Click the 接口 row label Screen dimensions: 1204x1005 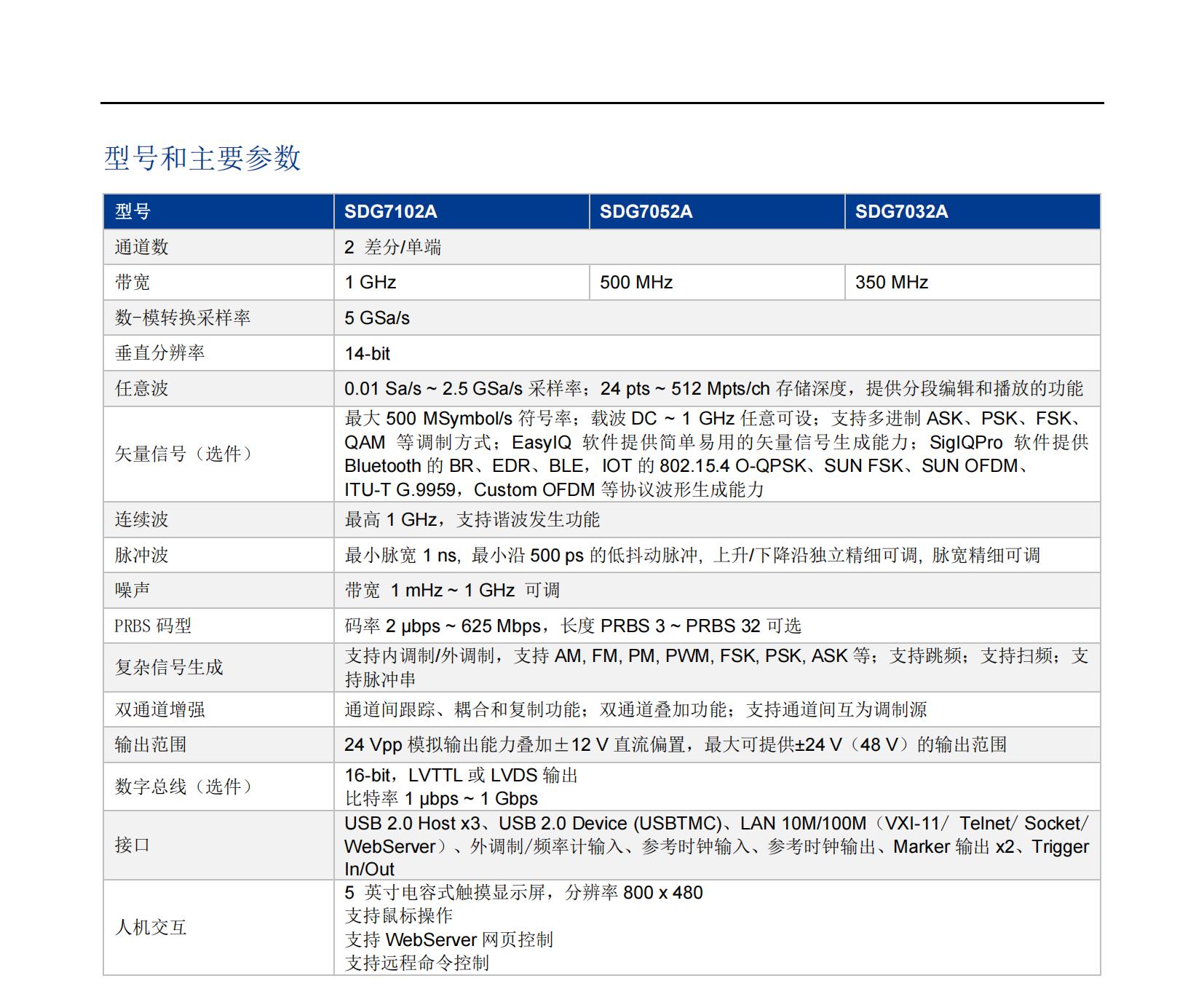(132, 846)
